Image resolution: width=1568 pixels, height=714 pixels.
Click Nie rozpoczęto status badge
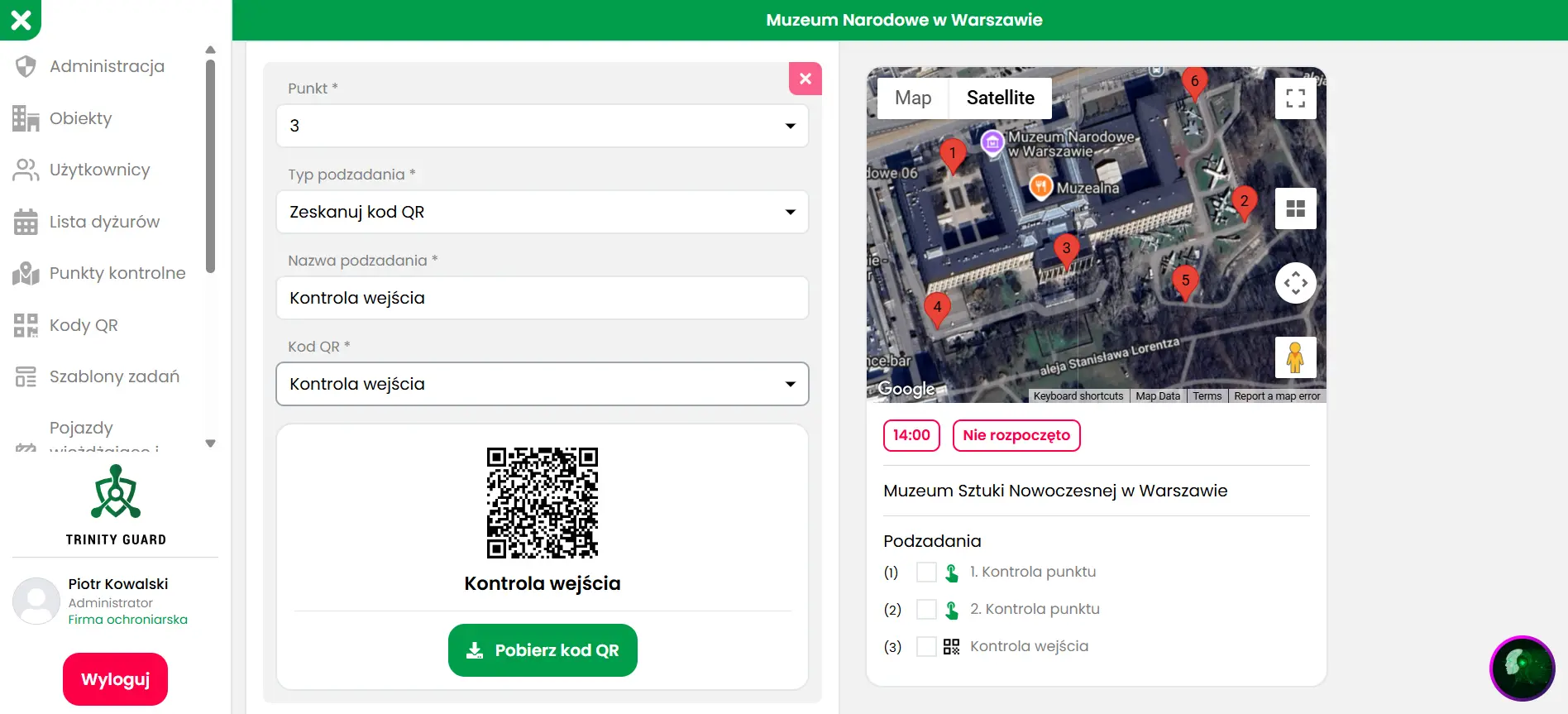[1016, 435]
